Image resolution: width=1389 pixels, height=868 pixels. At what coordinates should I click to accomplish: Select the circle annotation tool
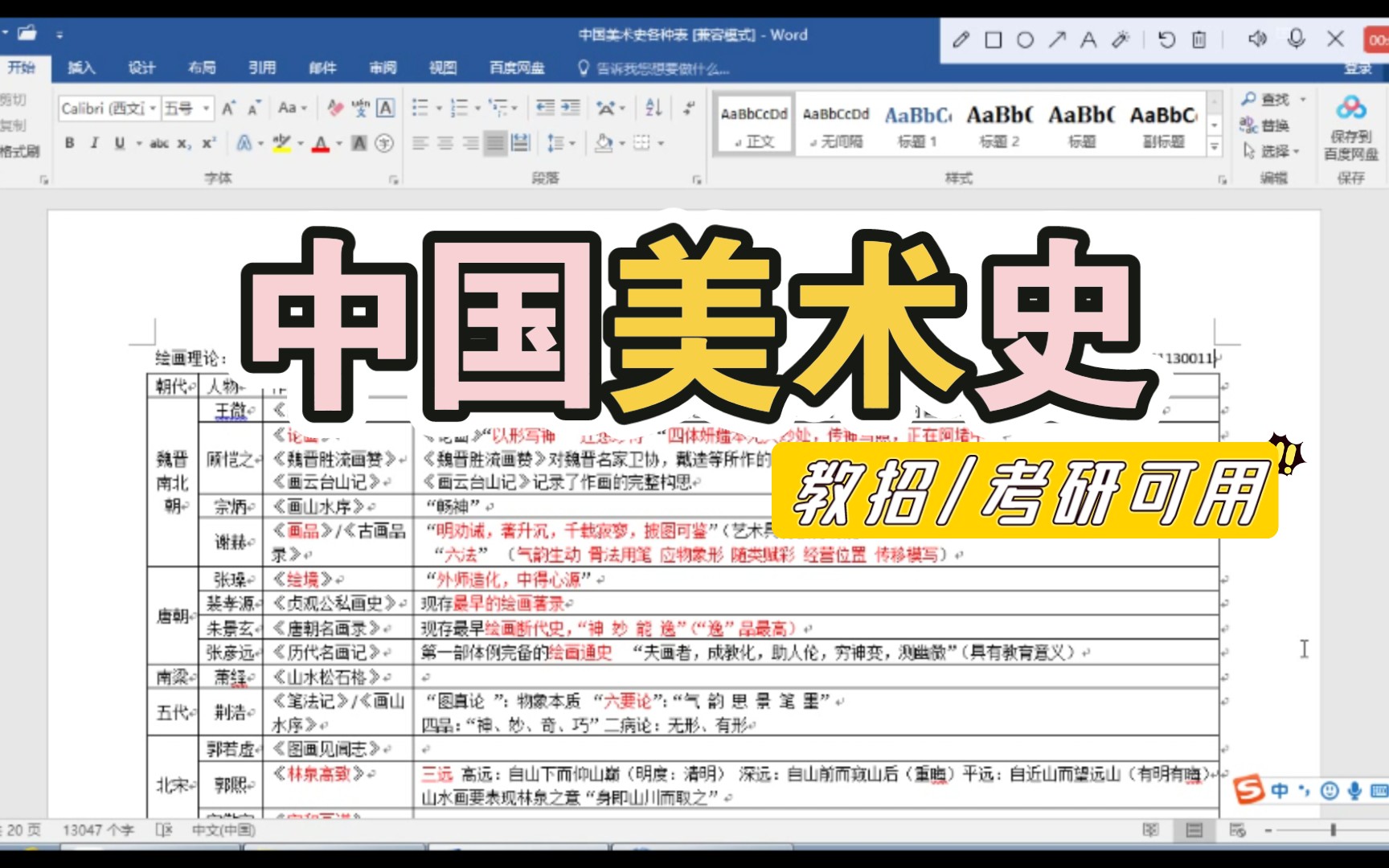1025,39
